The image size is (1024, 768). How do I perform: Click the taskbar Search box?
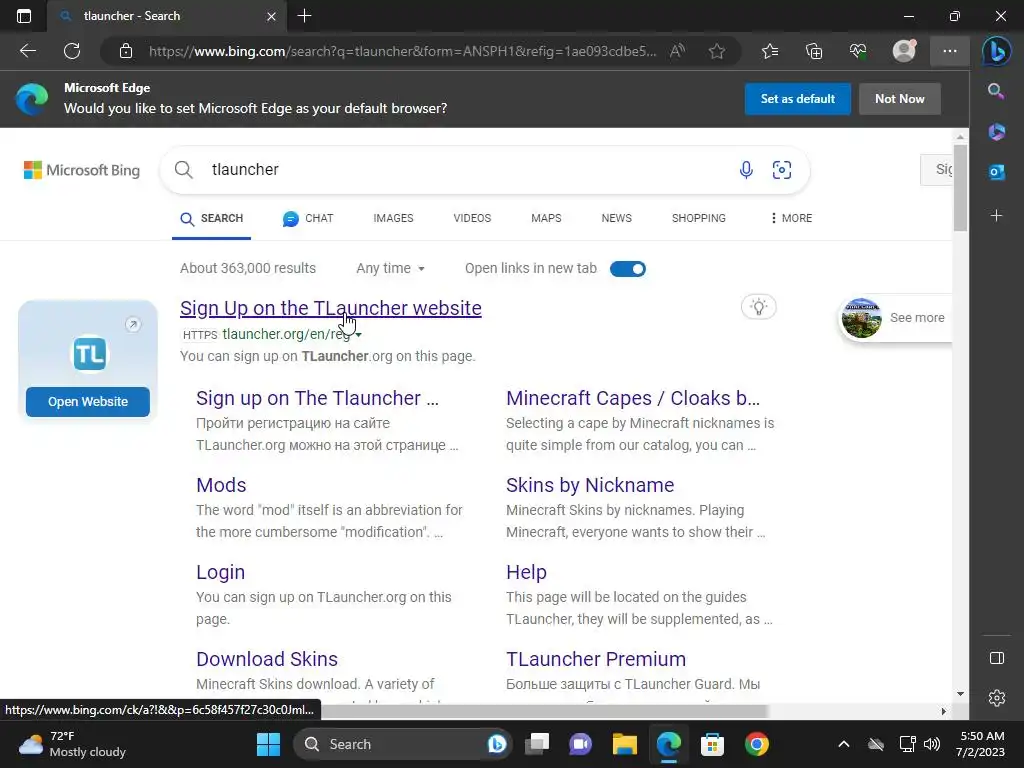(402, 744)
